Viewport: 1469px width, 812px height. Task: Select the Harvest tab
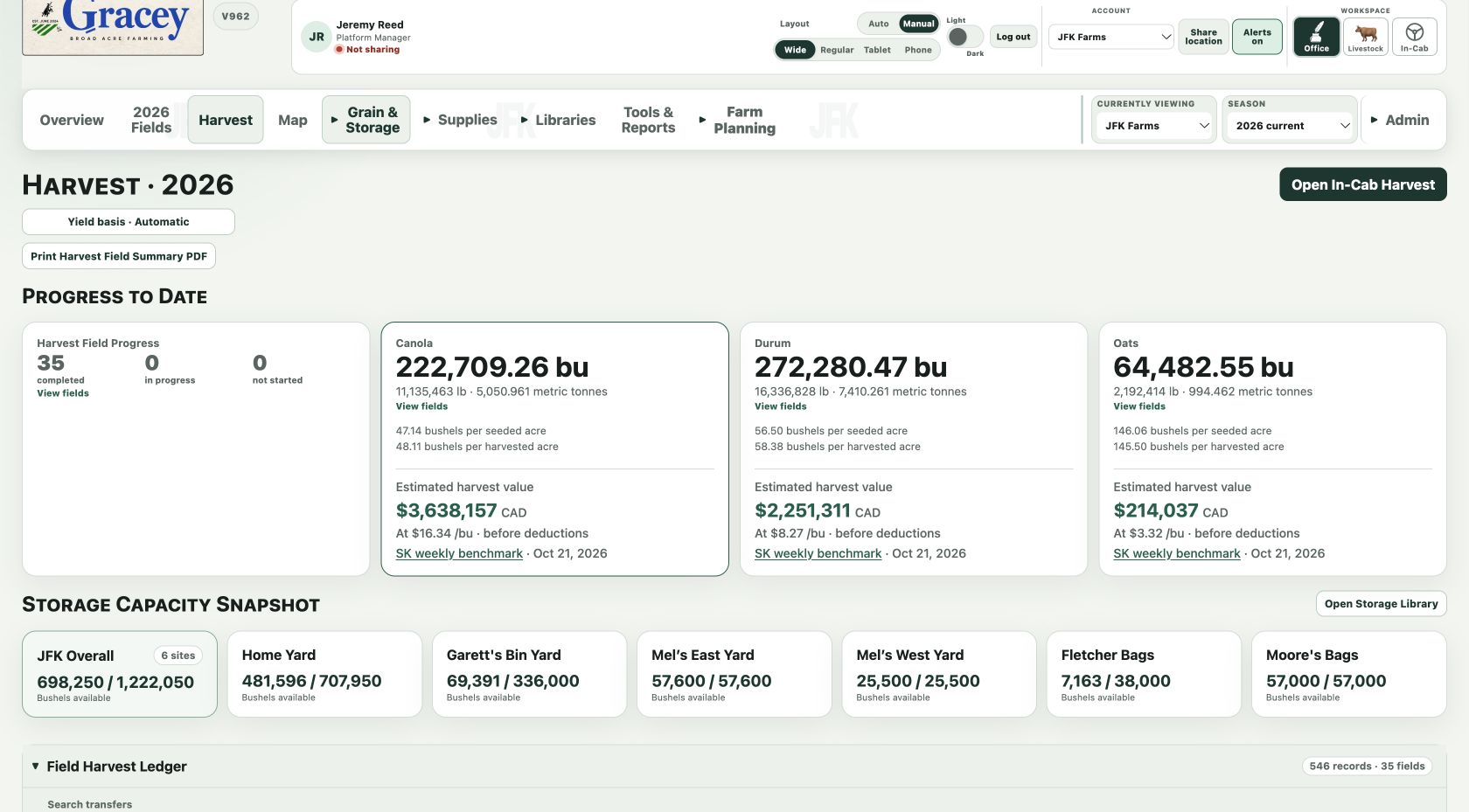(226, 120)
